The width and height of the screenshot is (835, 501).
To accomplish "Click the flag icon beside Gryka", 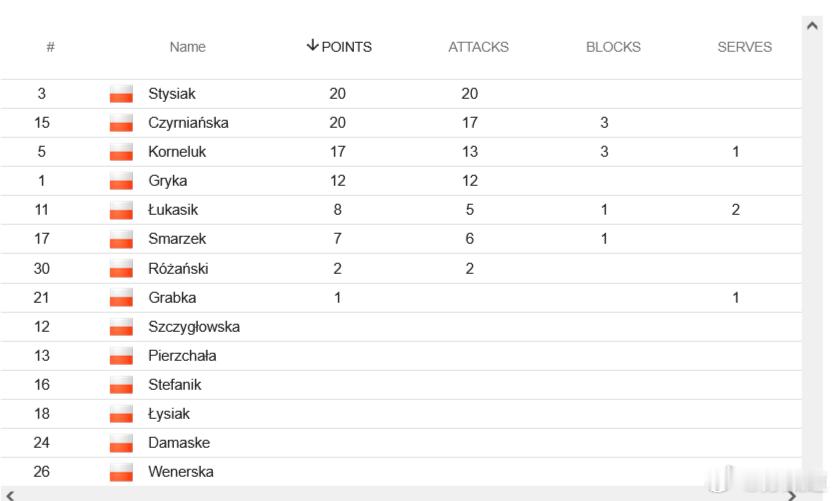I will point(121,181).
